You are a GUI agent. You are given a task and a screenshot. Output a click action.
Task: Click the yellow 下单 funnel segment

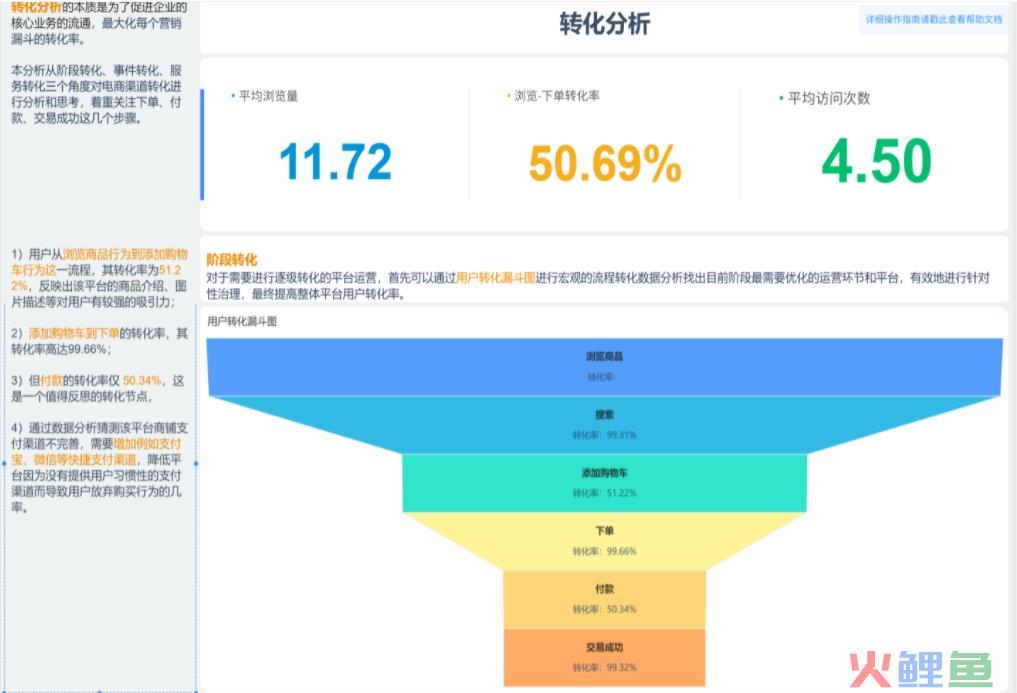coord(604,541)
